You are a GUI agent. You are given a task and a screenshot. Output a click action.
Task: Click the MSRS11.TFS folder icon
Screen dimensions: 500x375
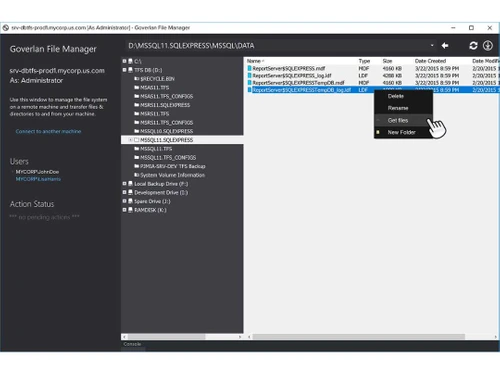click(137, 114)
